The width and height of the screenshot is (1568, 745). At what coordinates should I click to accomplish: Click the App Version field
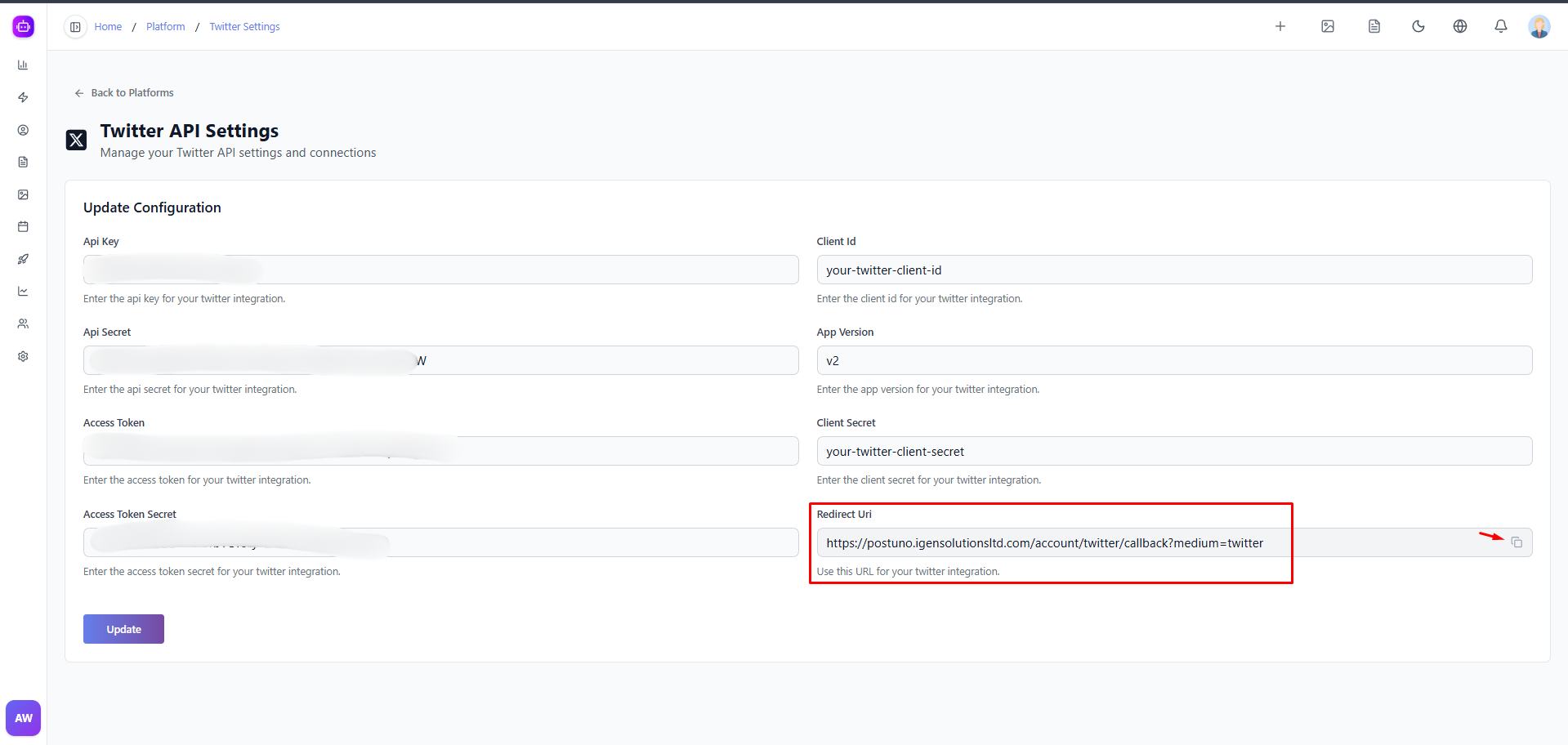[x=1173, y=360]
